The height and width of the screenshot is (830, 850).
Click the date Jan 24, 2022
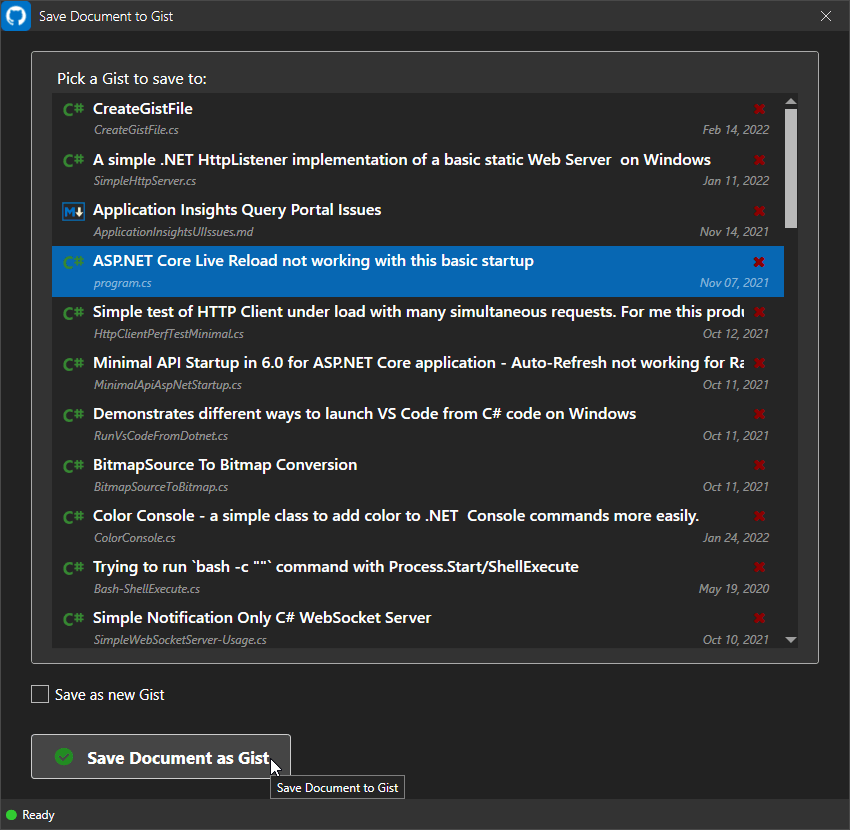pyautogui.click(x=736, y=538)
